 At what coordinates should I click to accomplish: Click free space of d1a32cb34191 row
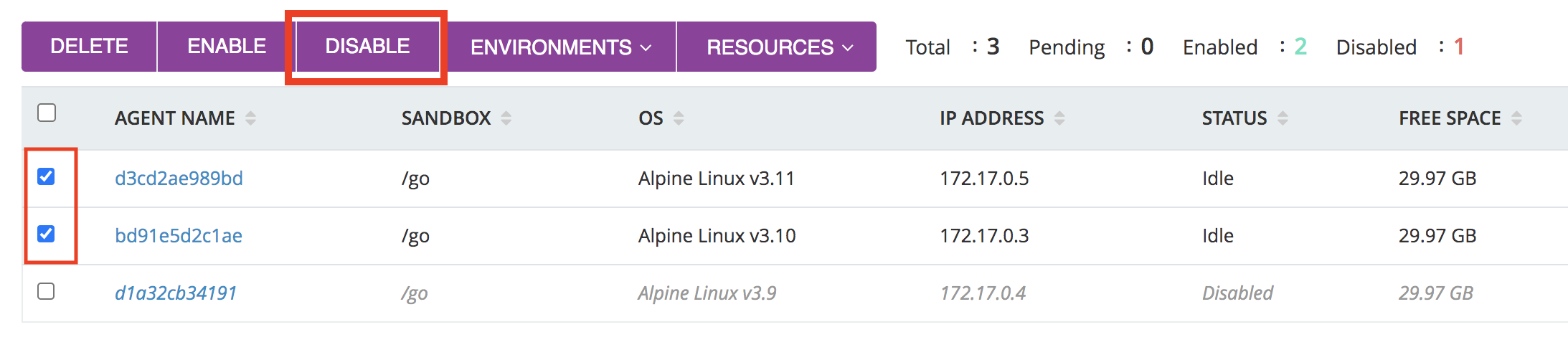pyautogui.click(x=1436, y=293)
